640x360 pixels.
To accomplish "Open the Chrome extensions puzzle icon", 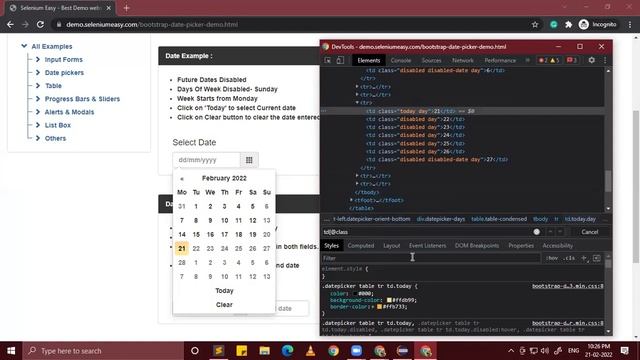I will click(x=569, y=24).
